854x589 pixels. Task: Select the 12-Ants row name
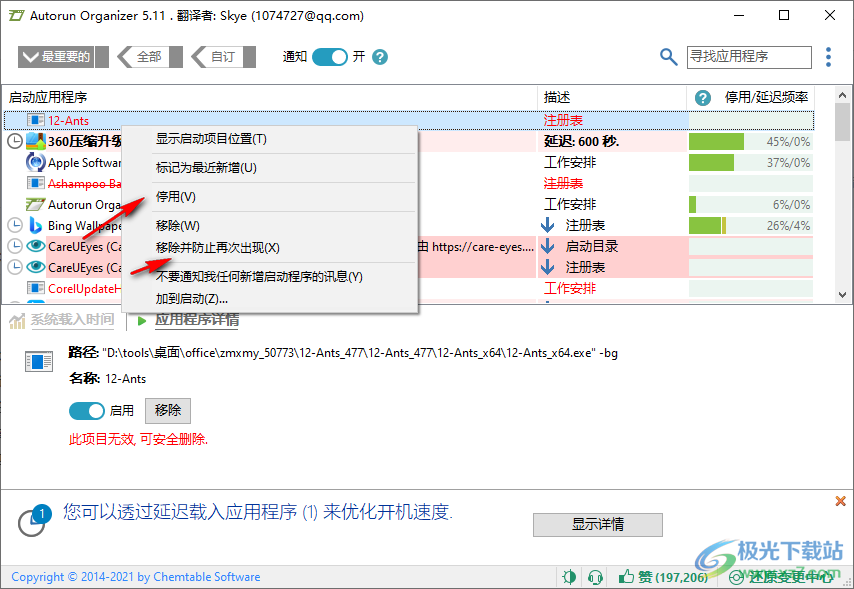(68, 120)
